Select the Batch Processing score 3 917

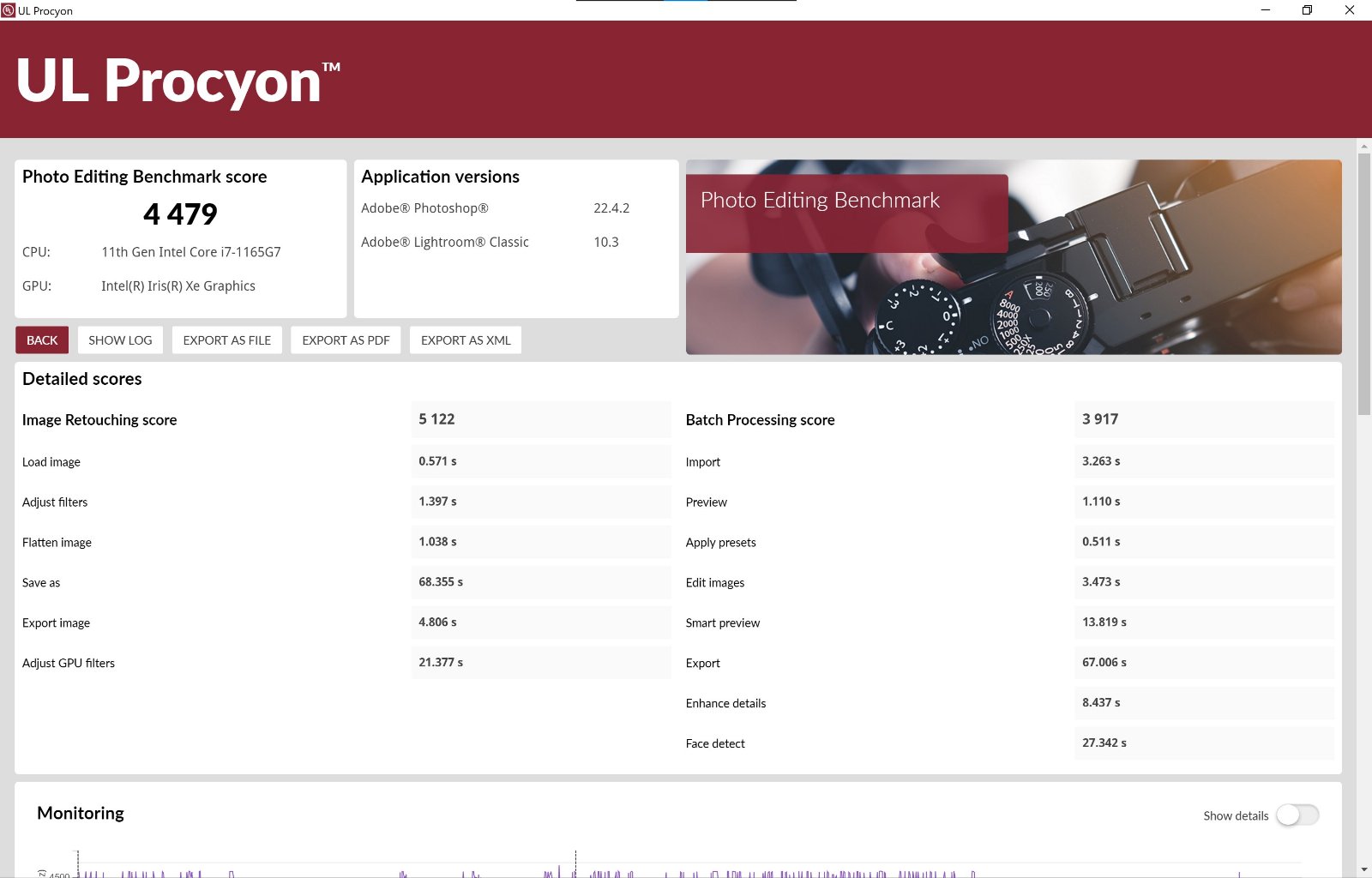(1100, 419)
